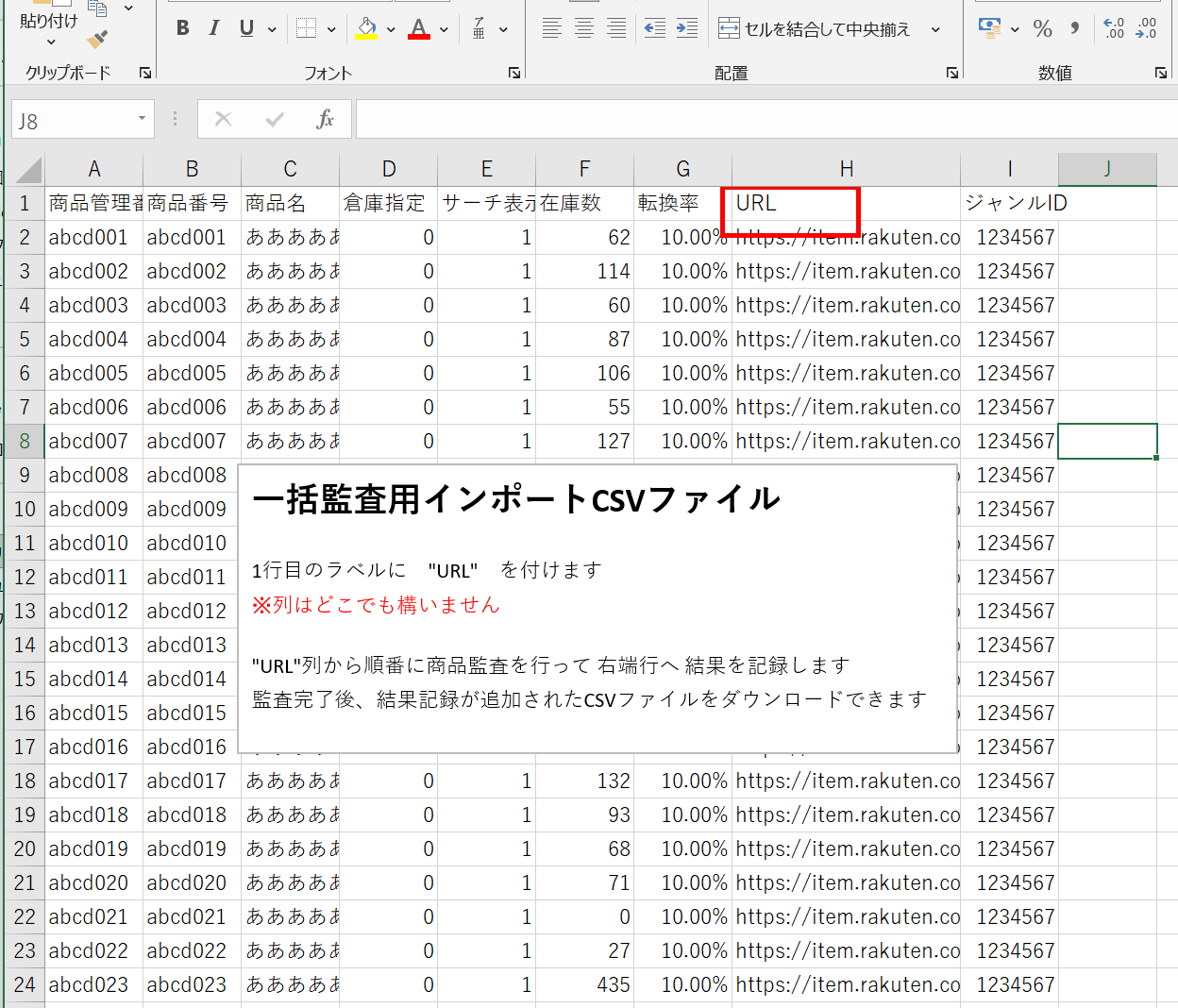Viewport: 1178px width, 1008px height.
Task: Select cell abcd013 in column A
Action: tap(94, 645)
